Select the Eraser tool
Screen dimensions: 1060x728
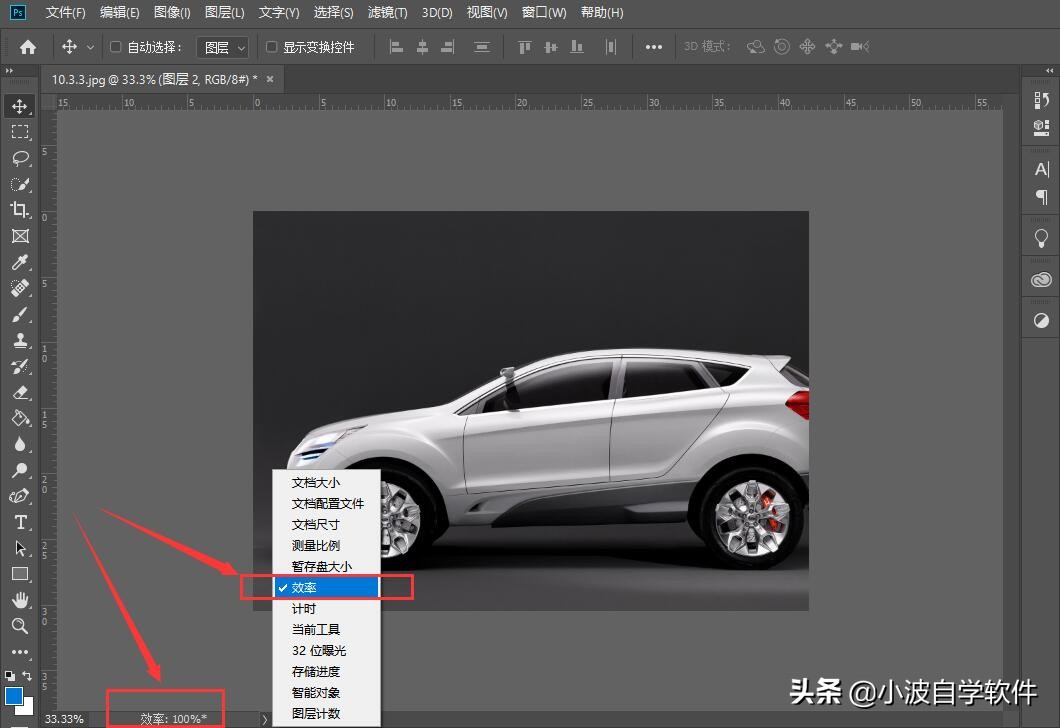tap(20, 392)
